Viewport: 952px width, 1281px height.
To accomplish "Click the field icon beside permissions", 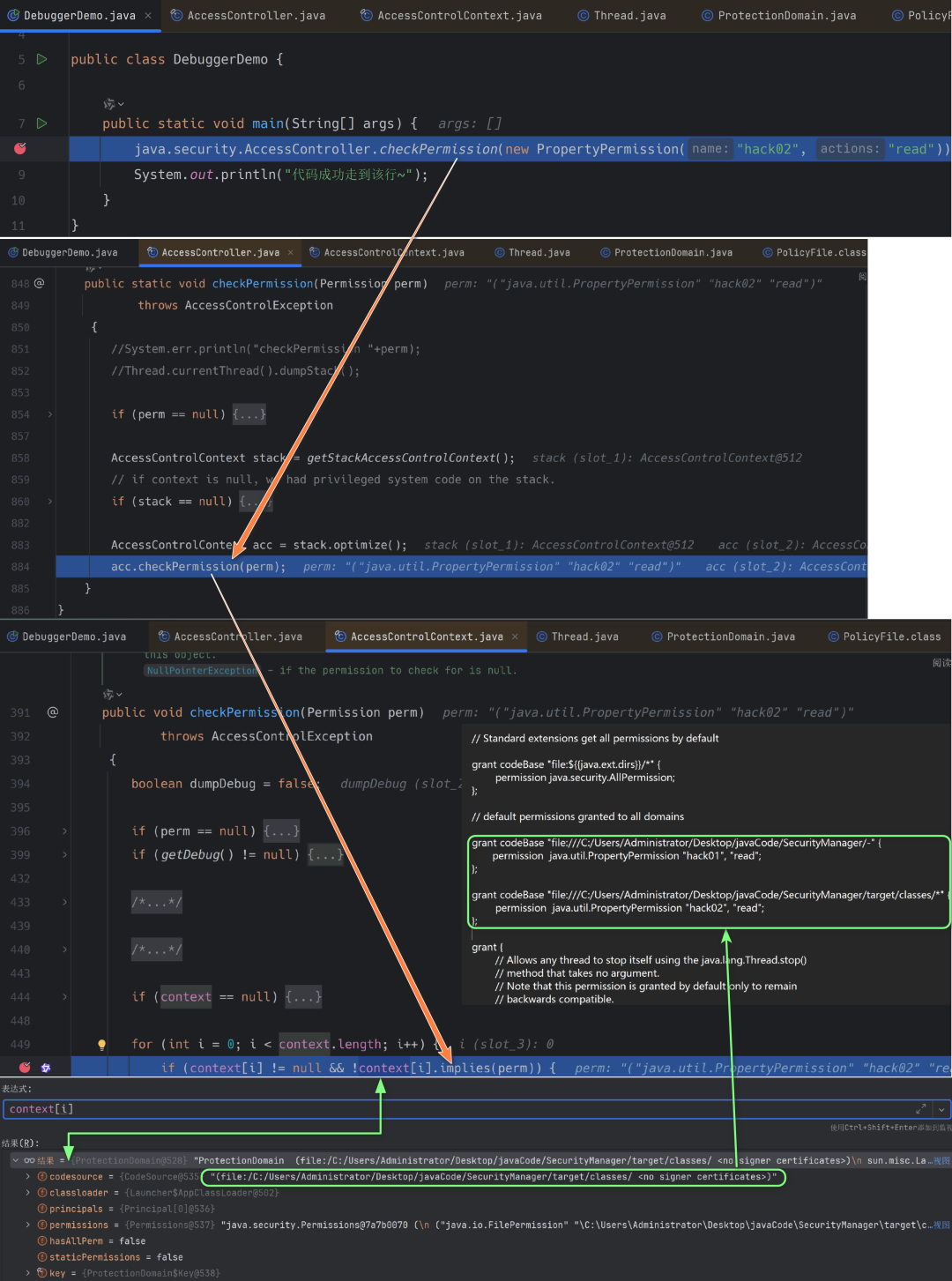I will point(42,1225).
